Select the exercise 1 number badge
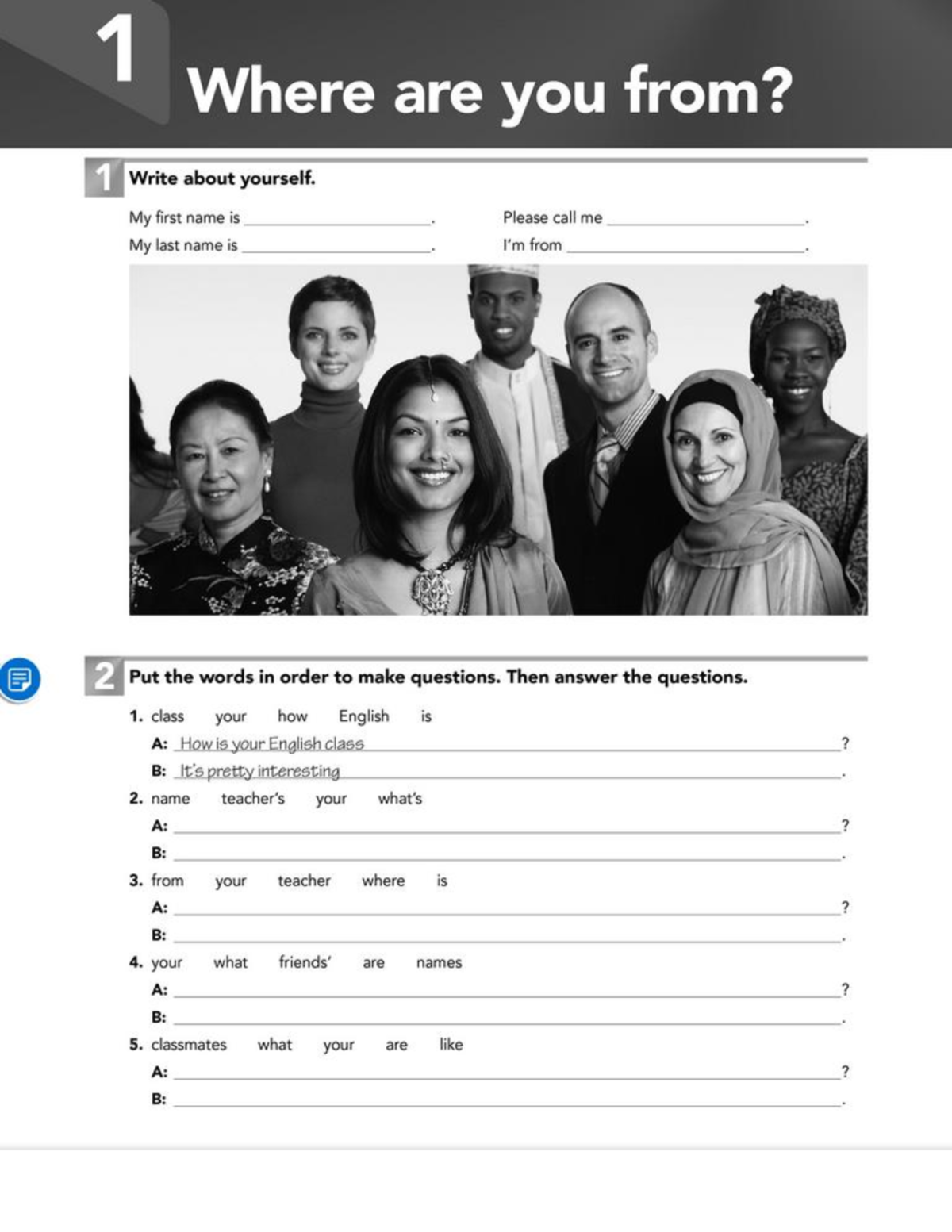Screen dimensions: 952x1232 (104, 178)
